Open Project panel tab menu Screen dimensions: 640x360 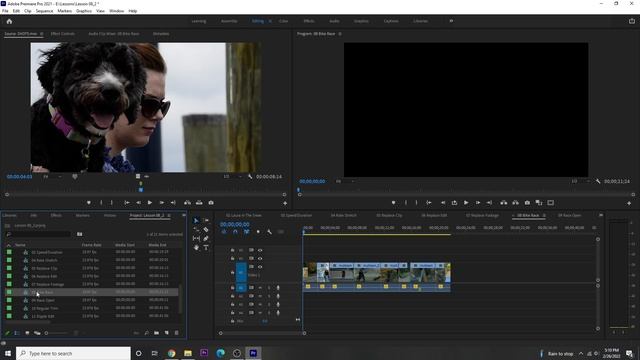[169, 216]
